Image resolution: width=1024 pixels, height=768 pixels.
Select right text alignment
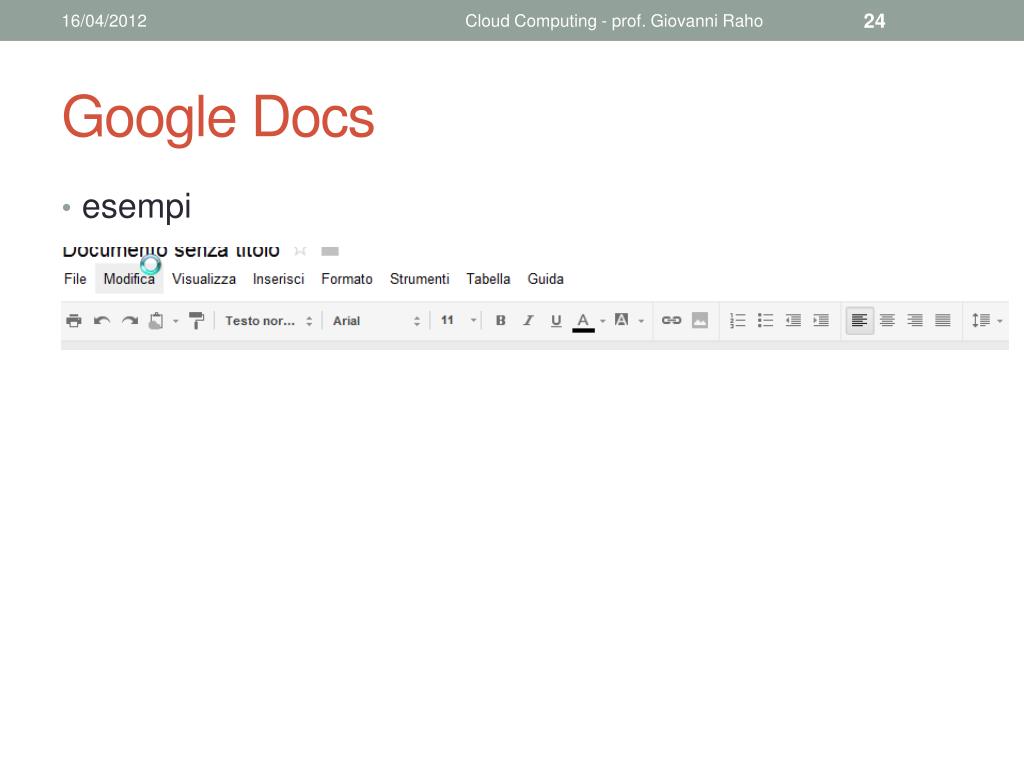coord(915,321)
